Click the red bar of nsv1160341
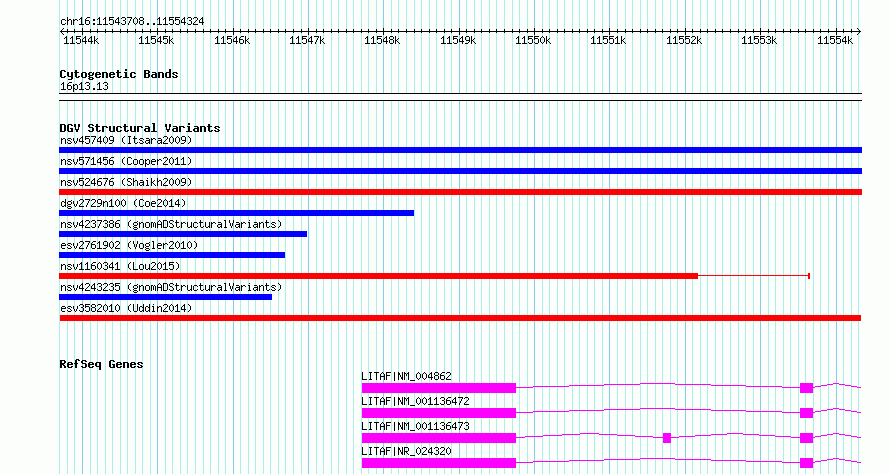This screenshot has width=890, height=474. tap(379, 276)
